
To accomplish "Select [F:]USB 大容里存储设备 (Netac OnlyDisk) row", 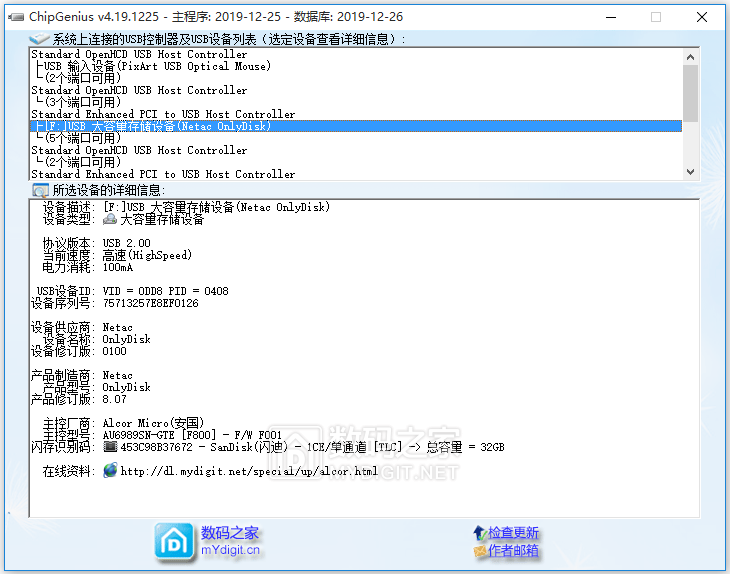I will (x=356, y=126).
